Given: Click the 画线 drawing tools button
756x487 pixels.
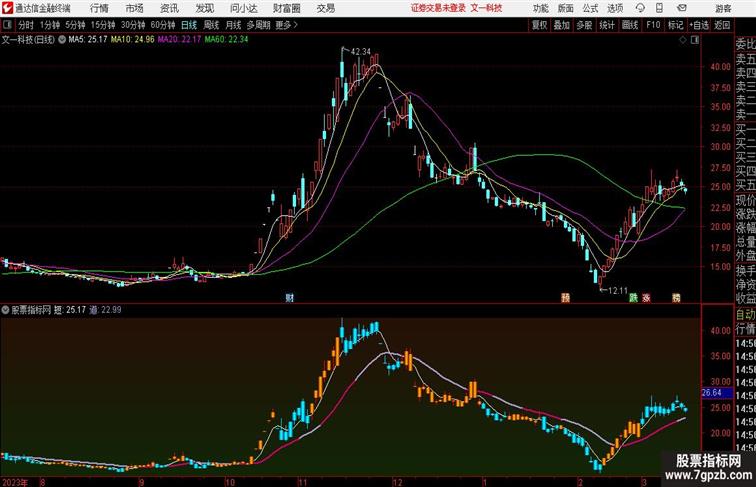Looking at the screenshot, I should point(630,25).
